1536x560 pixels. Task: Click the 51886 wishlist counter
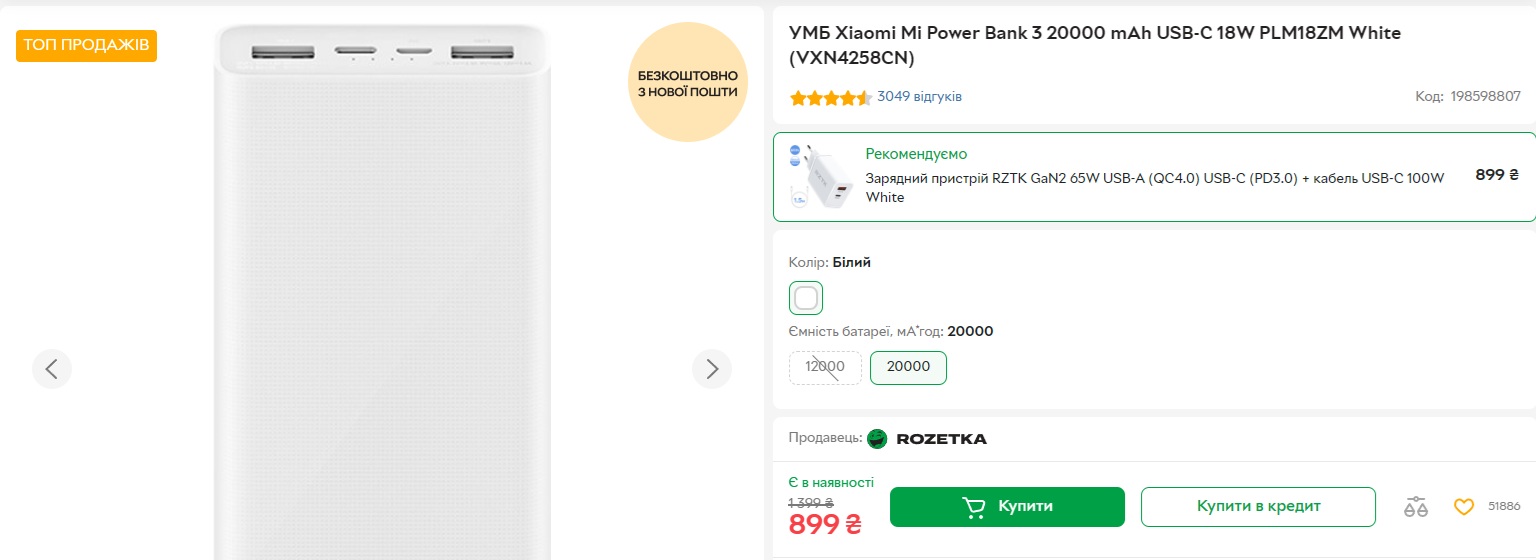(x=1504, y=507)
